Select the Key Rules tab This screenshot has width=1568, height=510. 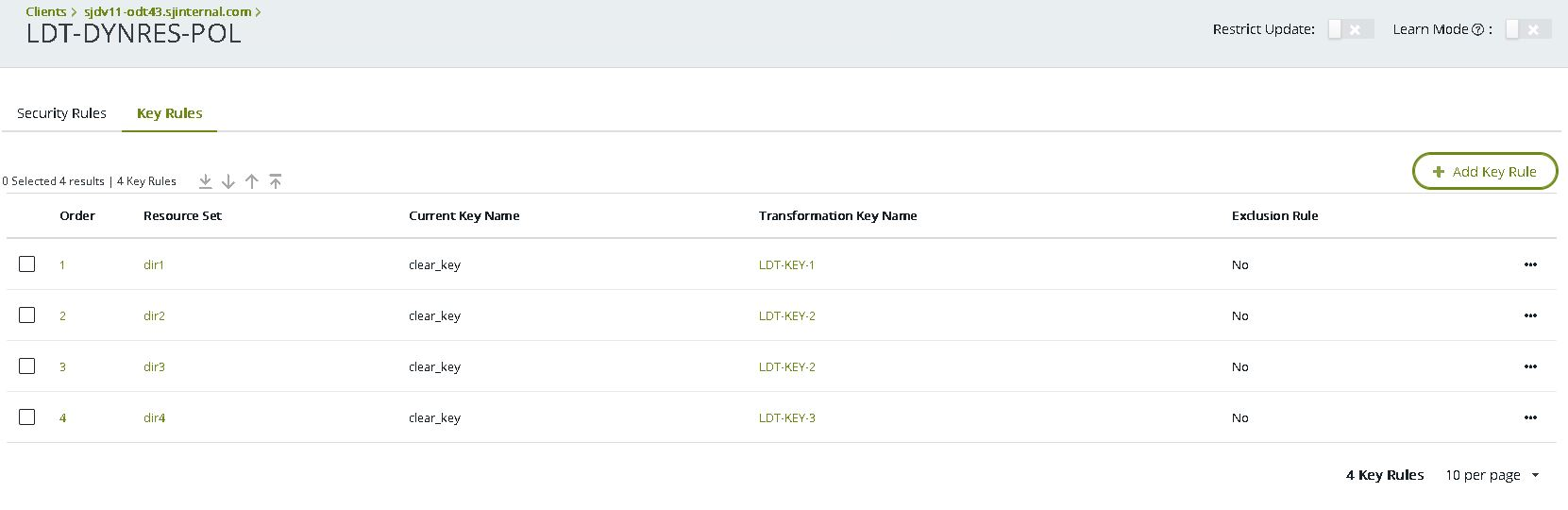point(170,113)
